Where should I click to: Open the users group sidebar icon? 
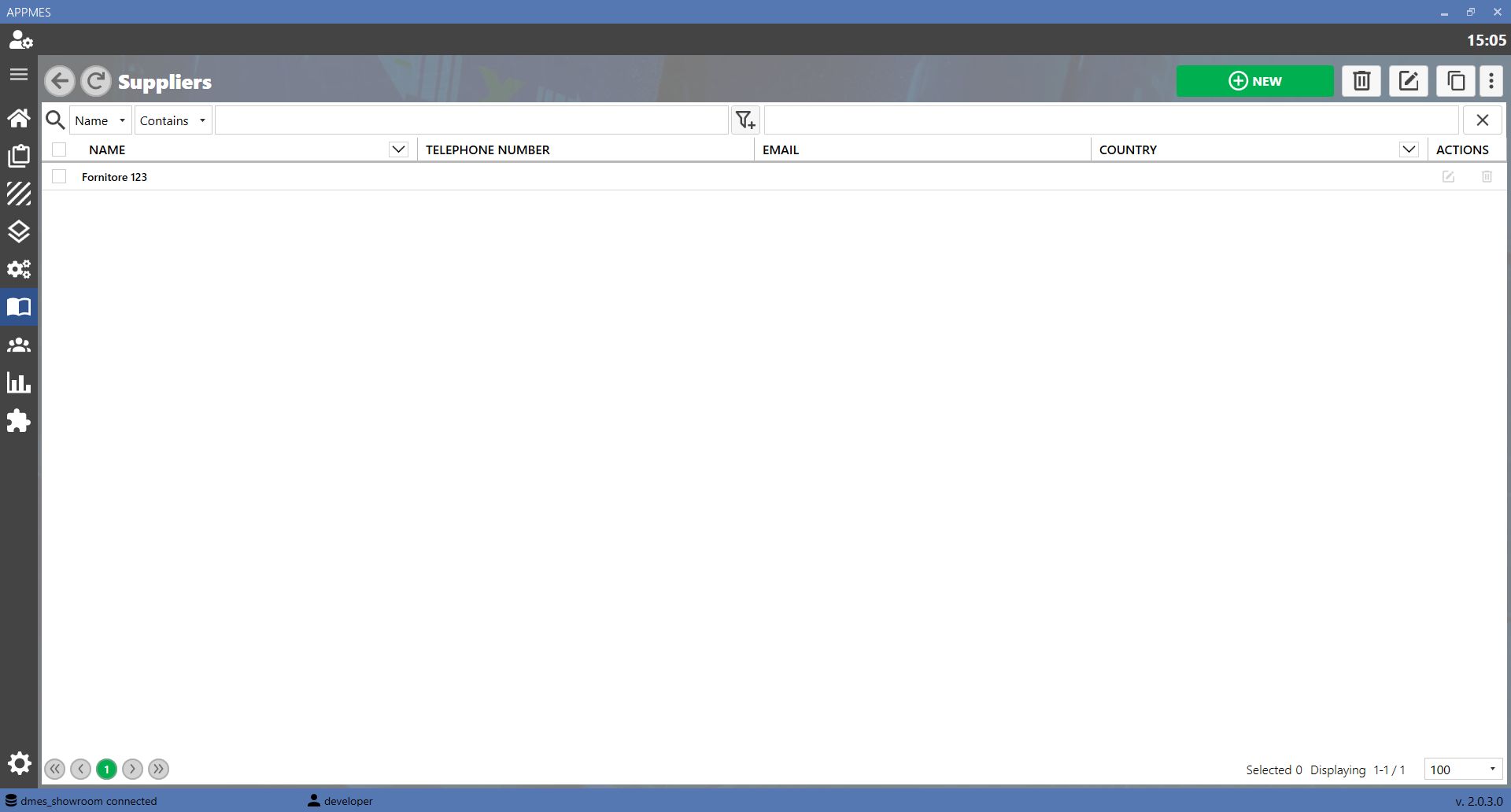(19, 345)
